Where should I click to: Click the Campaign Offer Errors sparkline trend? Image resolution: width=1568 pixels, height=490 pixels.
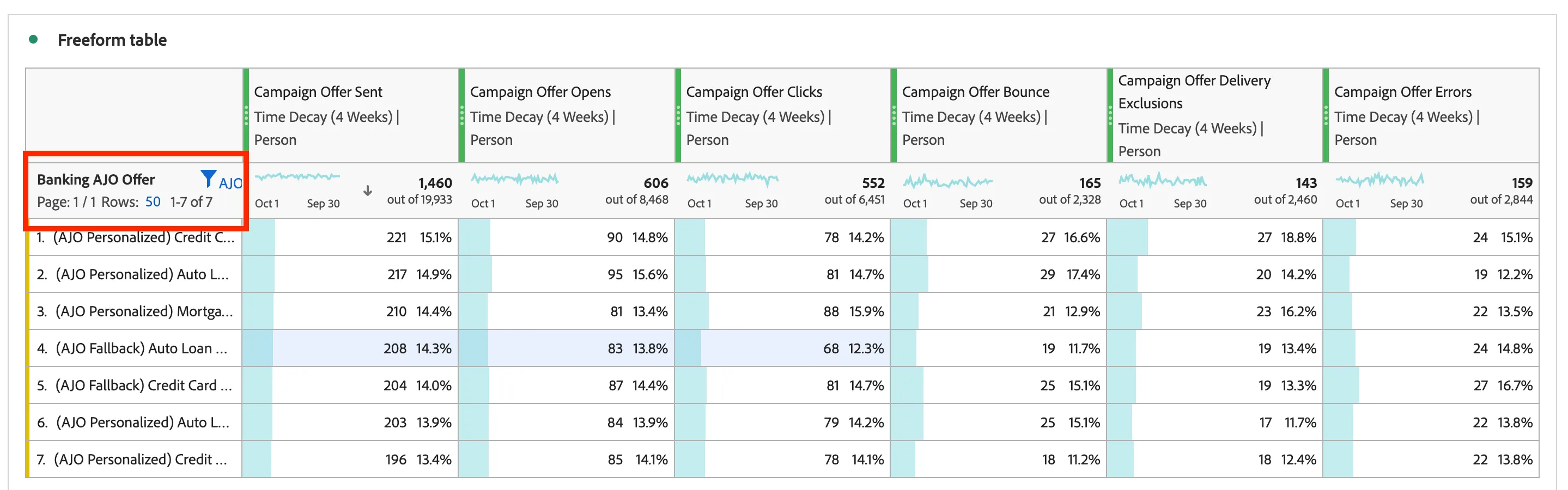point(1379,179)
